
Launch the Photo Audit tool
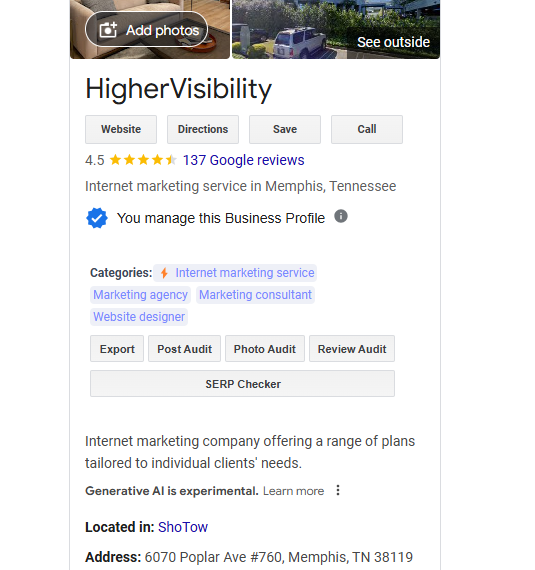pyautogui.click(x=265, y=349)
